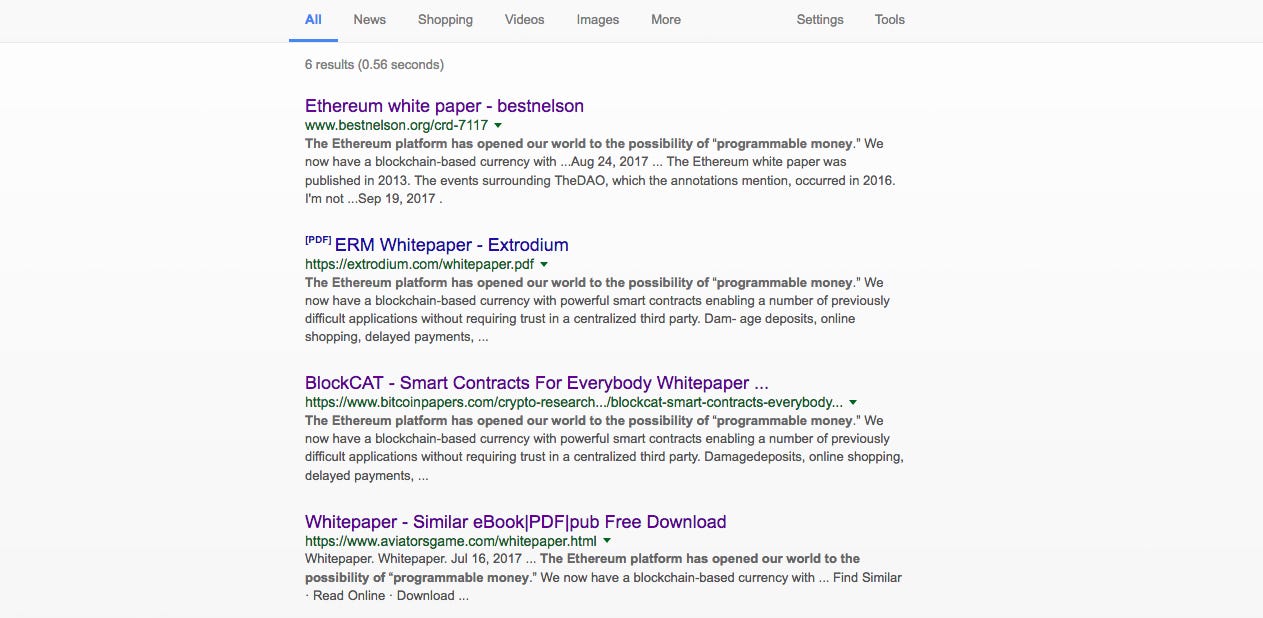This screenshot has height=618, width=1263.
Task: Select the All search tab
Action: (313, 19)
